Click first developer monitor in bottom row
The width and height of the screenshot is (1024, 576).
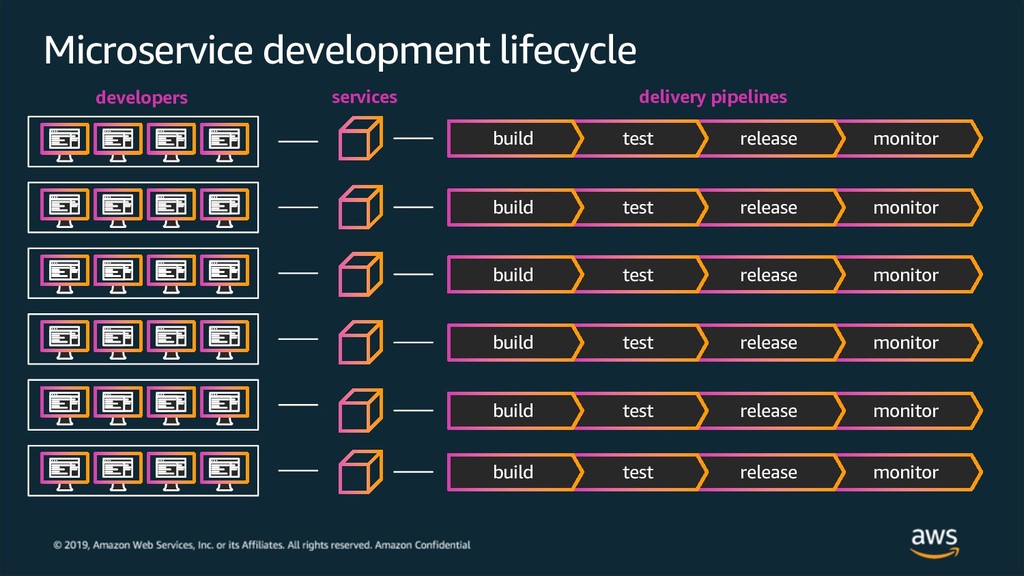click(65, 471)
